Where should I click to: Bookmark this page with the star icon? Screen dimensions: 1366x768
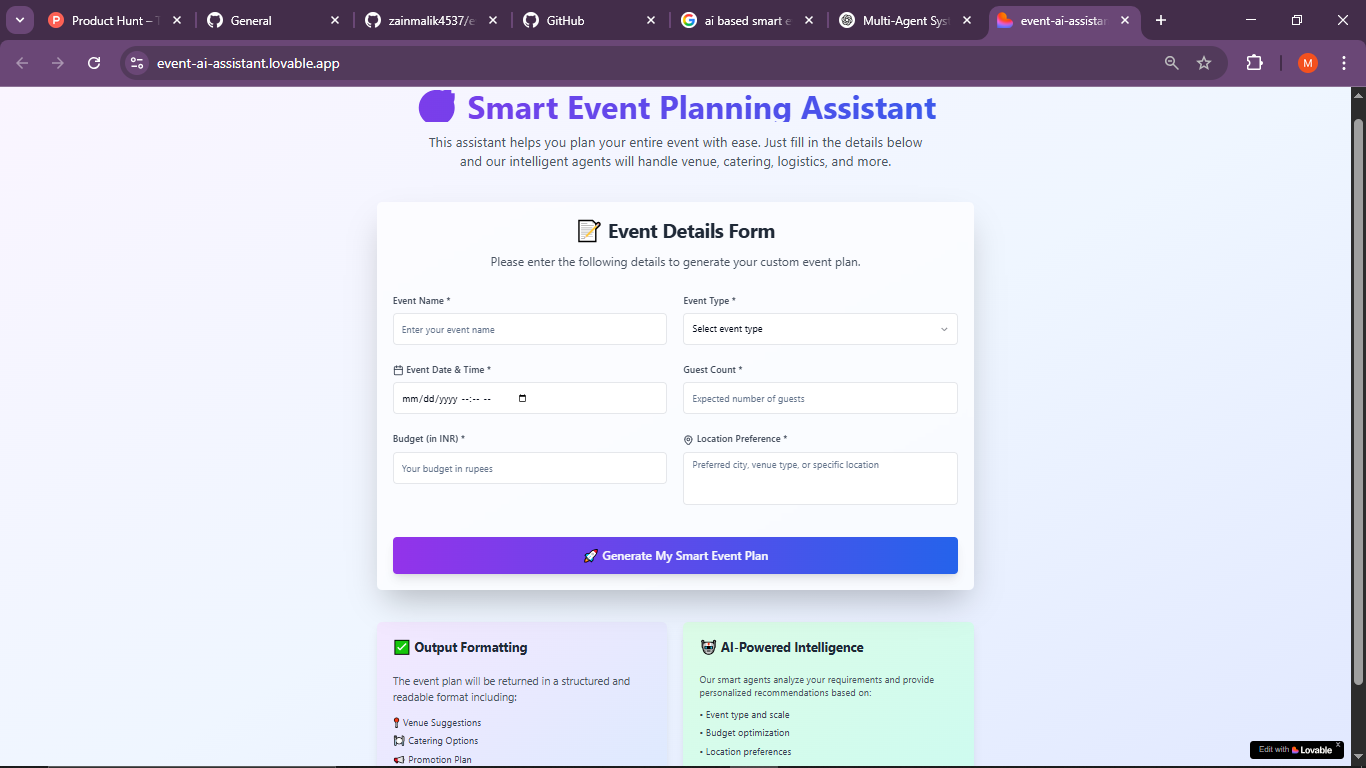click(1204, 63)
